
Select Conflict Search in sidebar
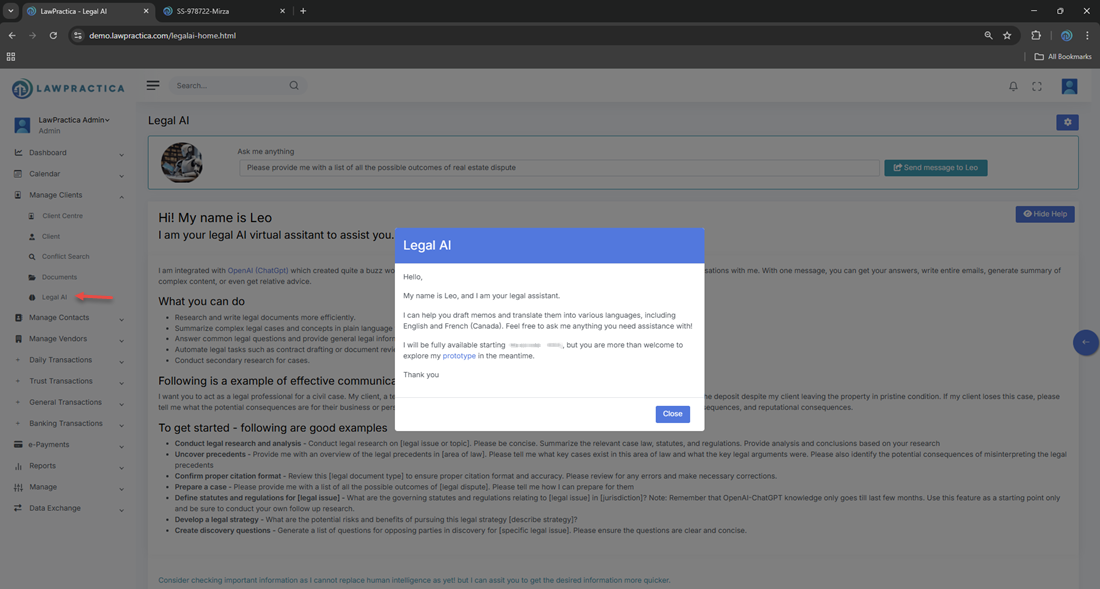click(x=65, y=257)
